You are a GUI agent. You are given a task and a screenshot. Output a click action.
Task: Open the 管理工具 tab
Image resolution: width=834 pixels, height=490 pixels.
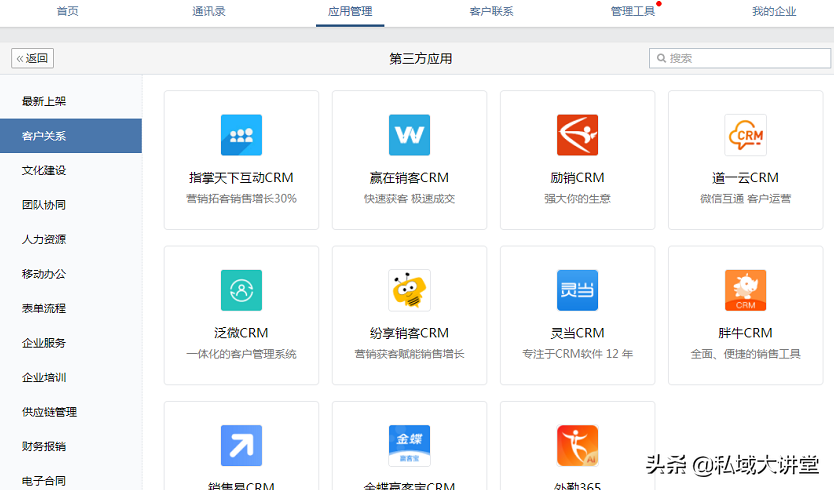coord(632,11)
